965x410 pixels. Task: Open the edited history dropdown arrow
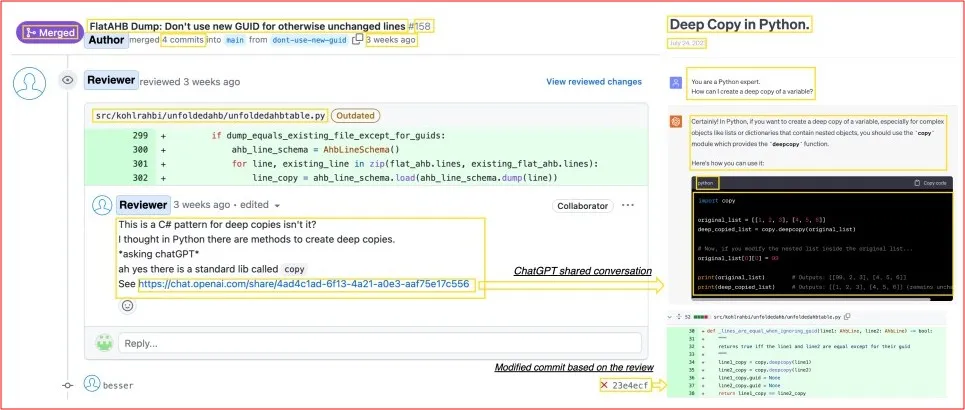(x=278, y=206)
